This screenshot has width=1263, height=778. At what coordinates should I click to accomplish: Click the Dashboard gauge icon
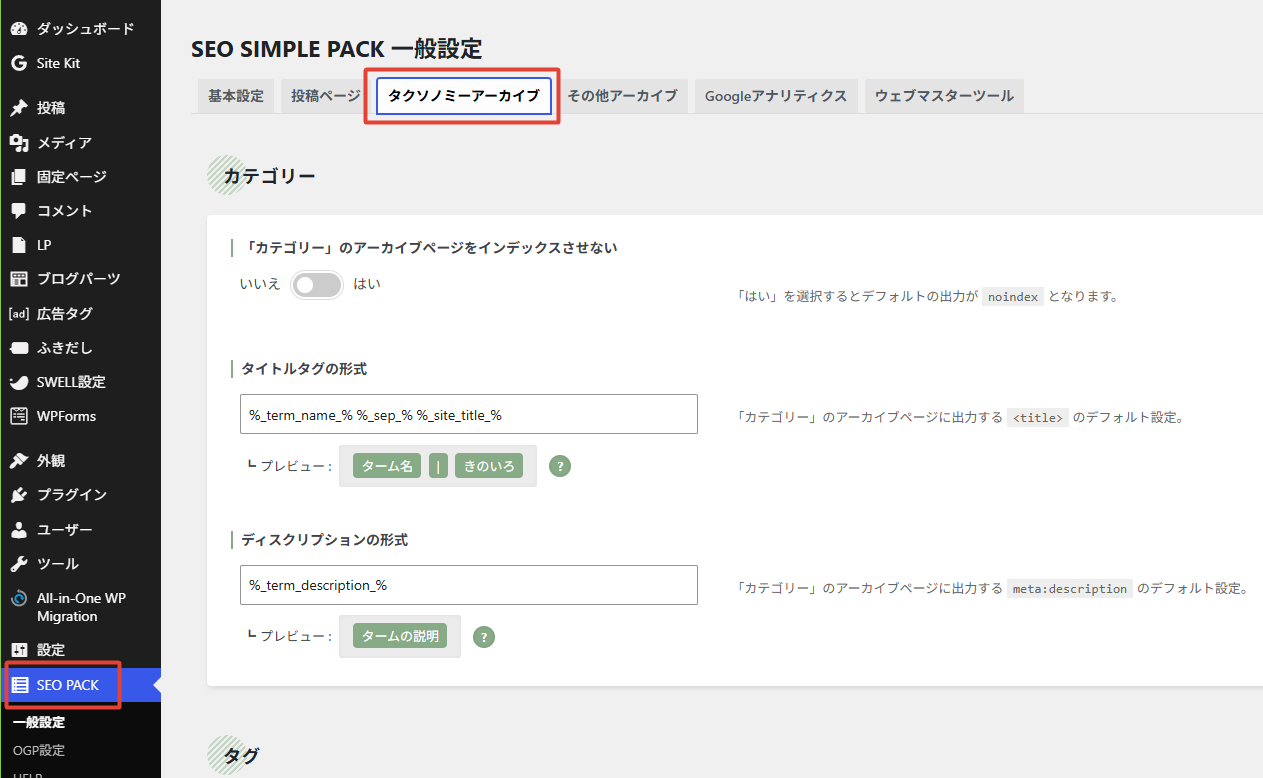pyautogui.click(x=19, y=29)
